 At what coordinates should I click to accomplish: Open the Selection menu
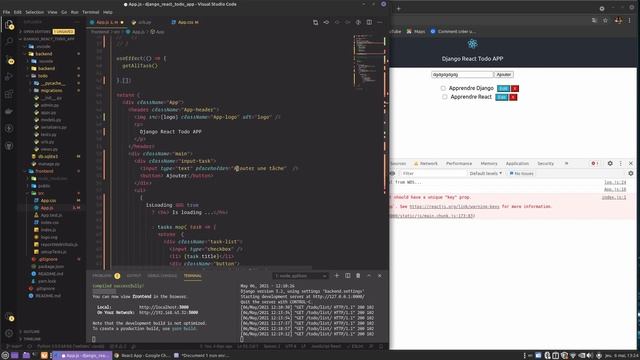[x=34, y=12]
